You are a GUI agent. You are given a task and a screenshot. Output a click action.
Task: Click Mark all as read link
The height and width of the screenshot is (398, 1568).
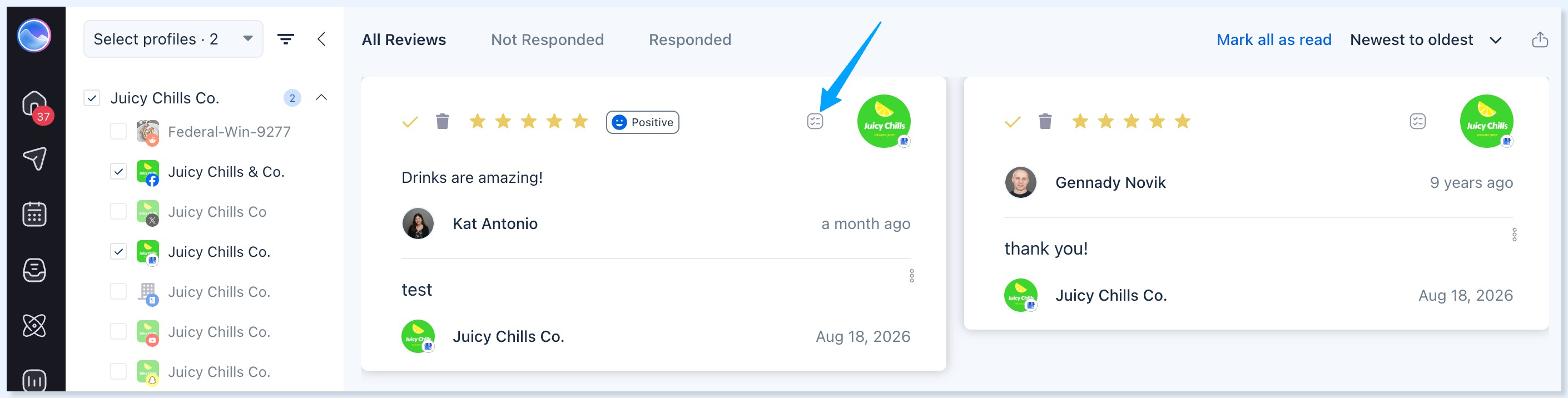coord(1273,39)
